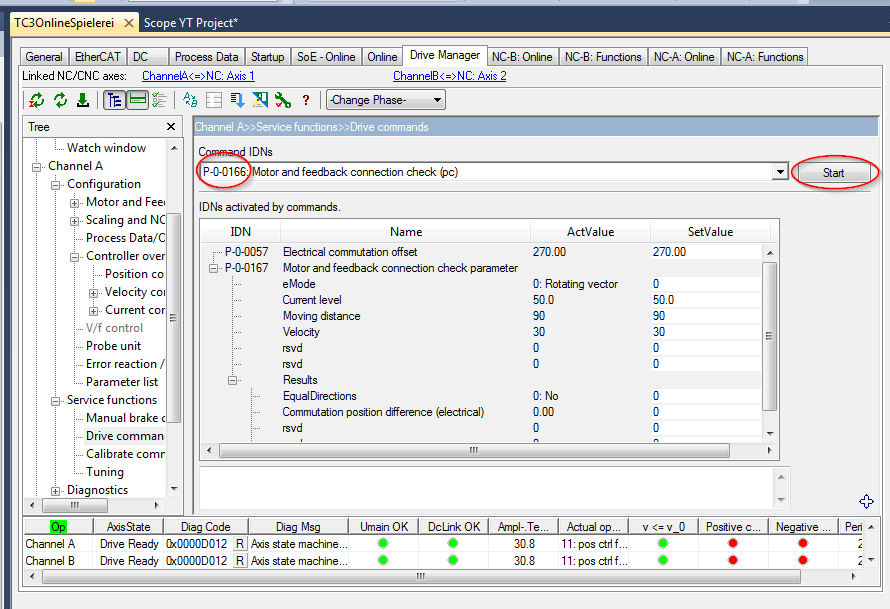
Task: Click the Channel A Positive red indicator
Action: click(733, 543)
